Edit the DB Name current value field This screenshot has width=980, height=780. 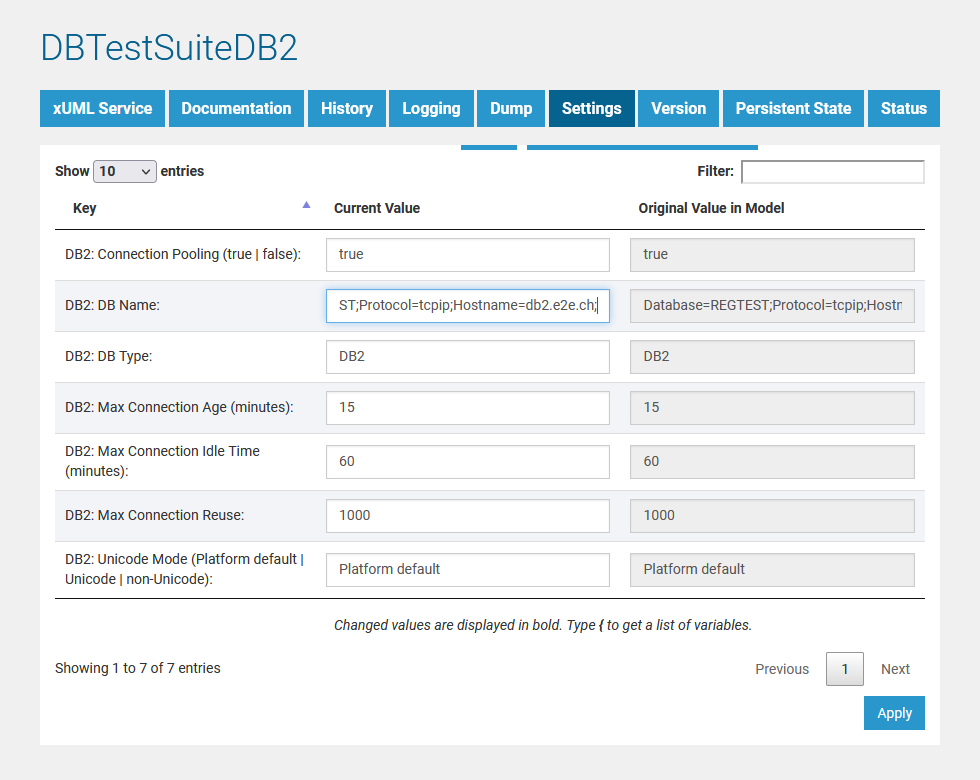tap(467, 306)
